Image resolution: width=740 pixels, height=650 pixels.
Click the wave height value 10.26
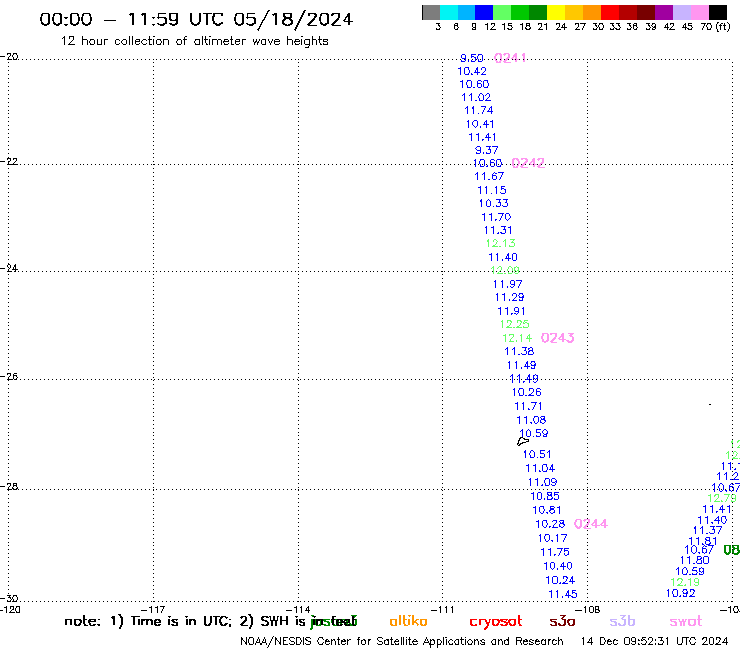pyautogui.click(x=527, y=392)
